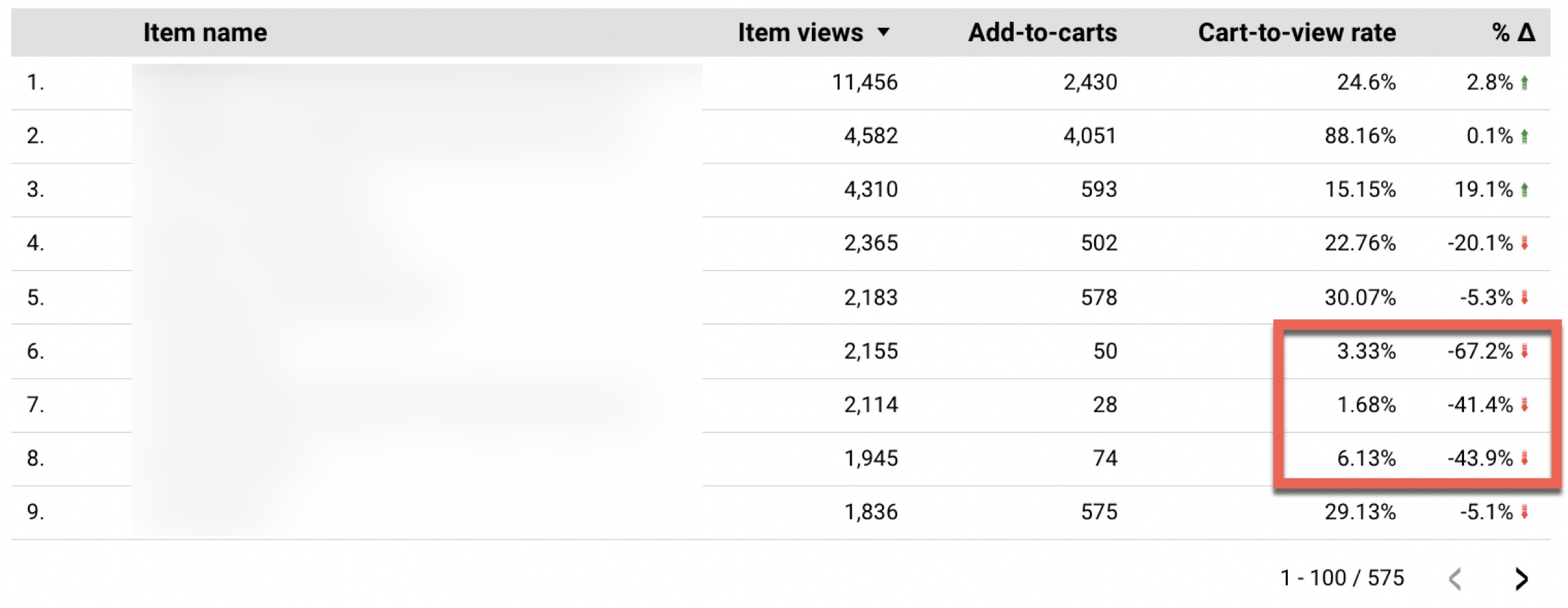
Task: Sort by Cart-to-view rate header
Action: click(1297, 32)
